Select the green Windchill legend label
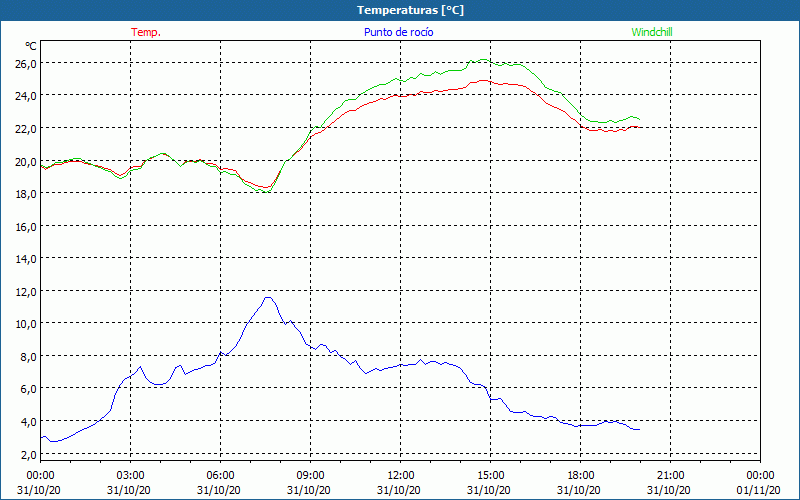800x500 pixels. click(x=652, y=32)
